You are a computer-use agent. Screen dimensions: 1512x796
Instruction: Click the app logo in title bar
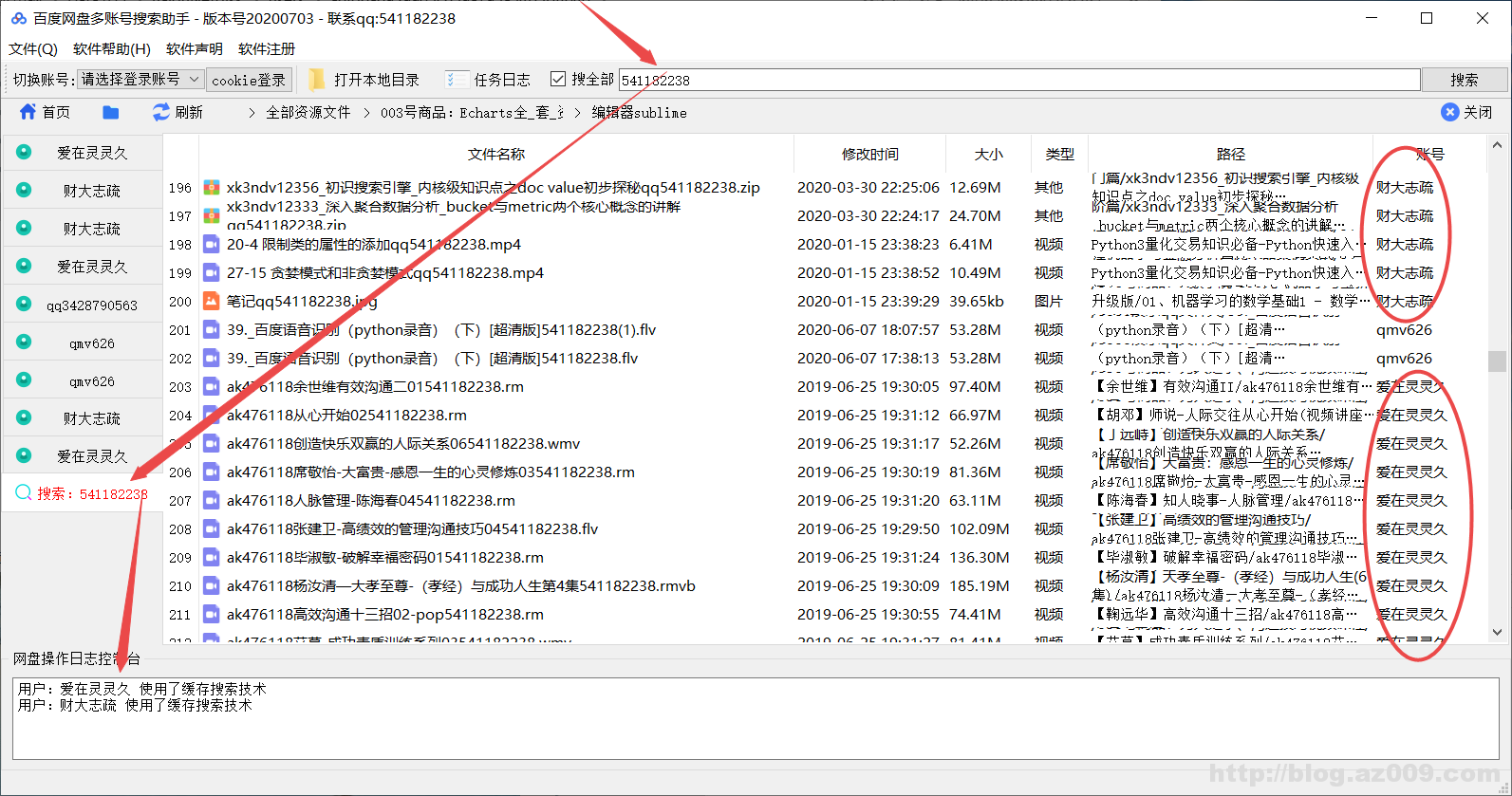click(x=18, y=18)
